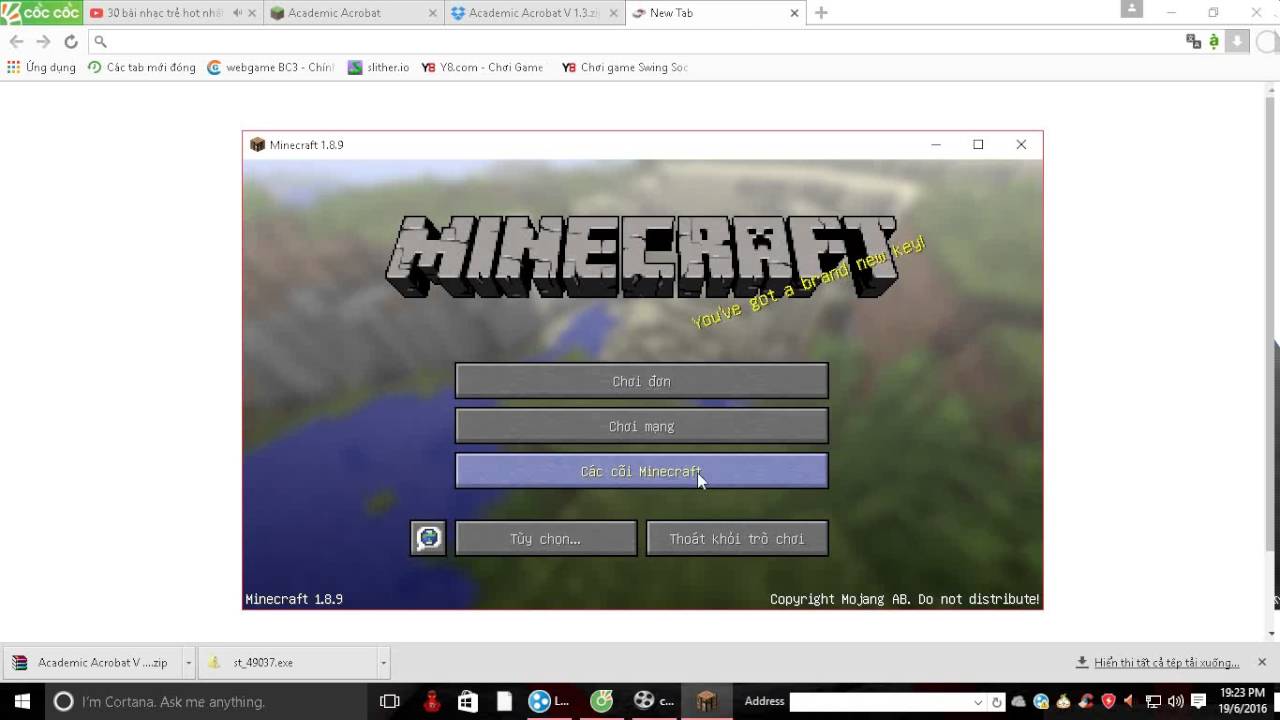Open Windows Store taskbar icon
Screen dimensions: 1280x720
point(468,701)
